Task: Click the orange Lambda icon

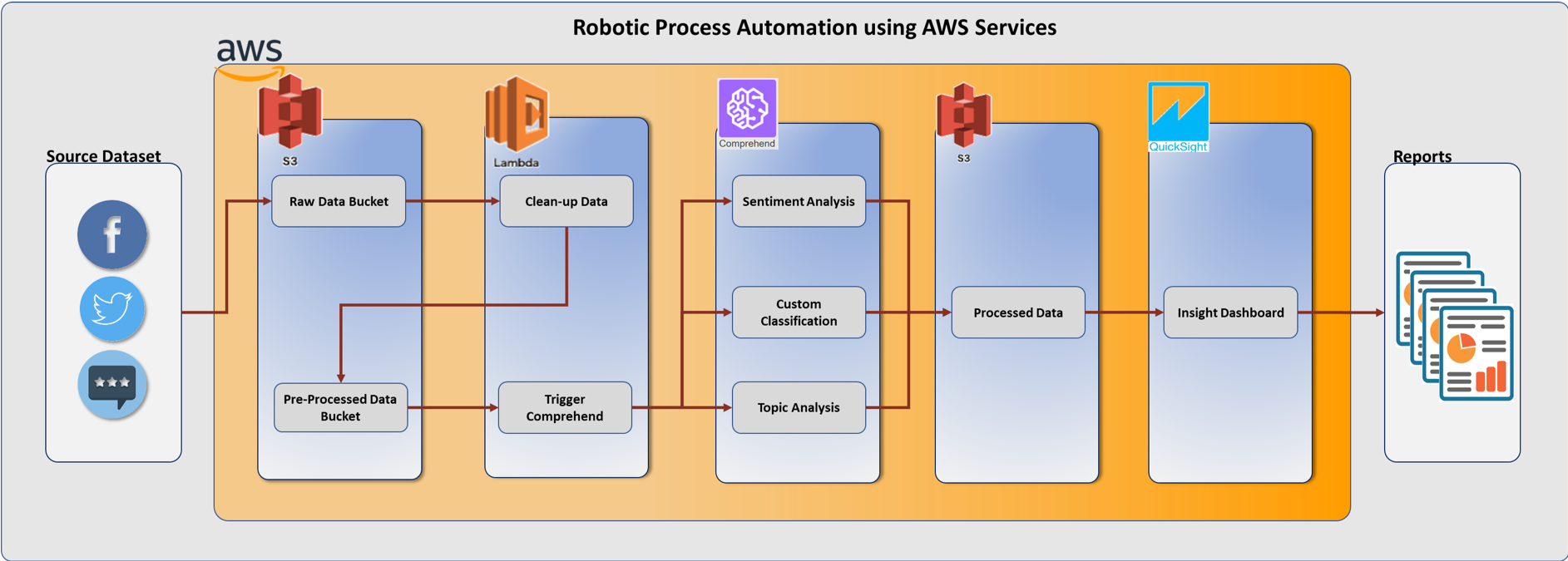Action: [517, 115]
